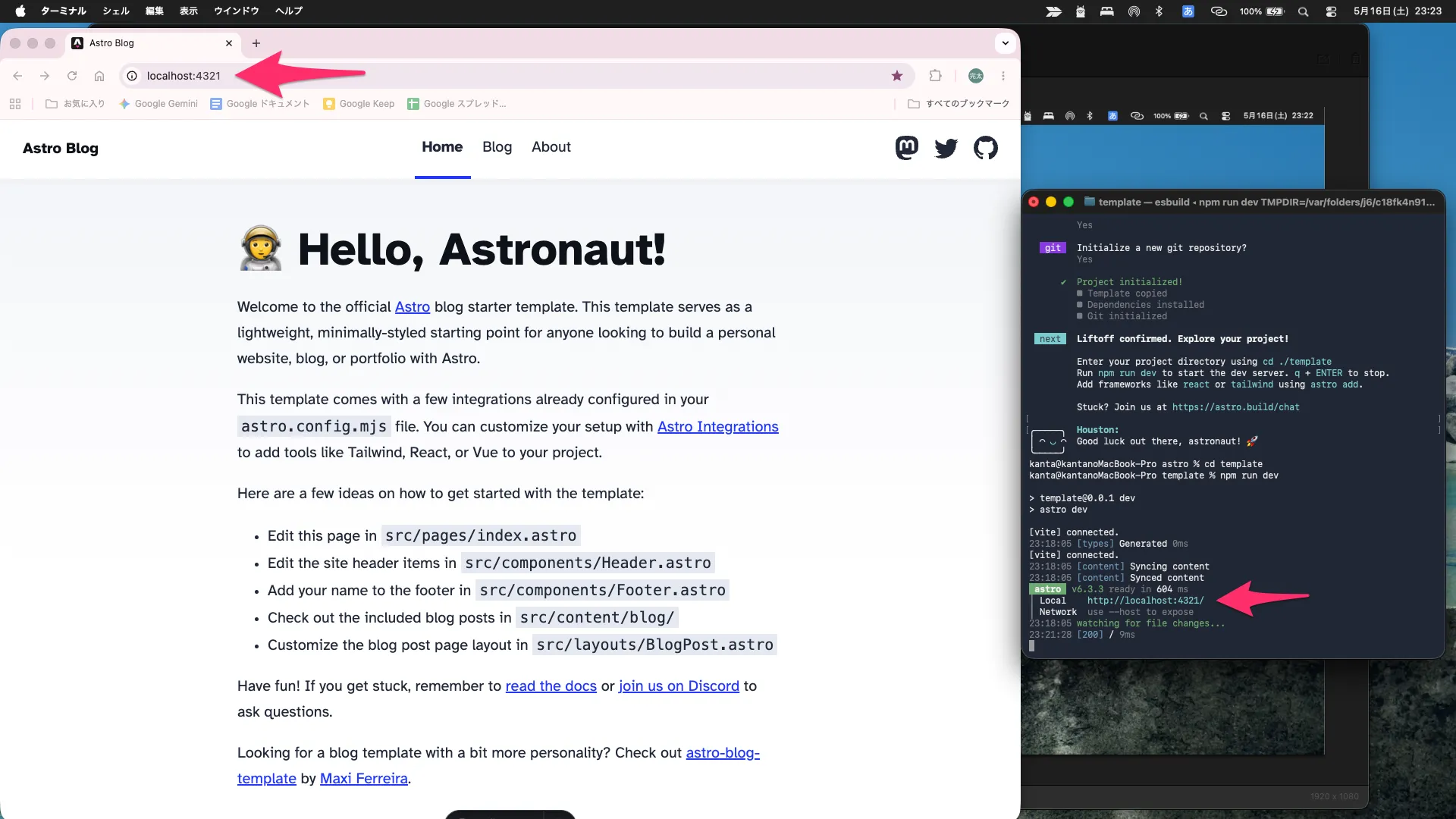
Task: Bookmark this page with the star icon
Action: 897,76
